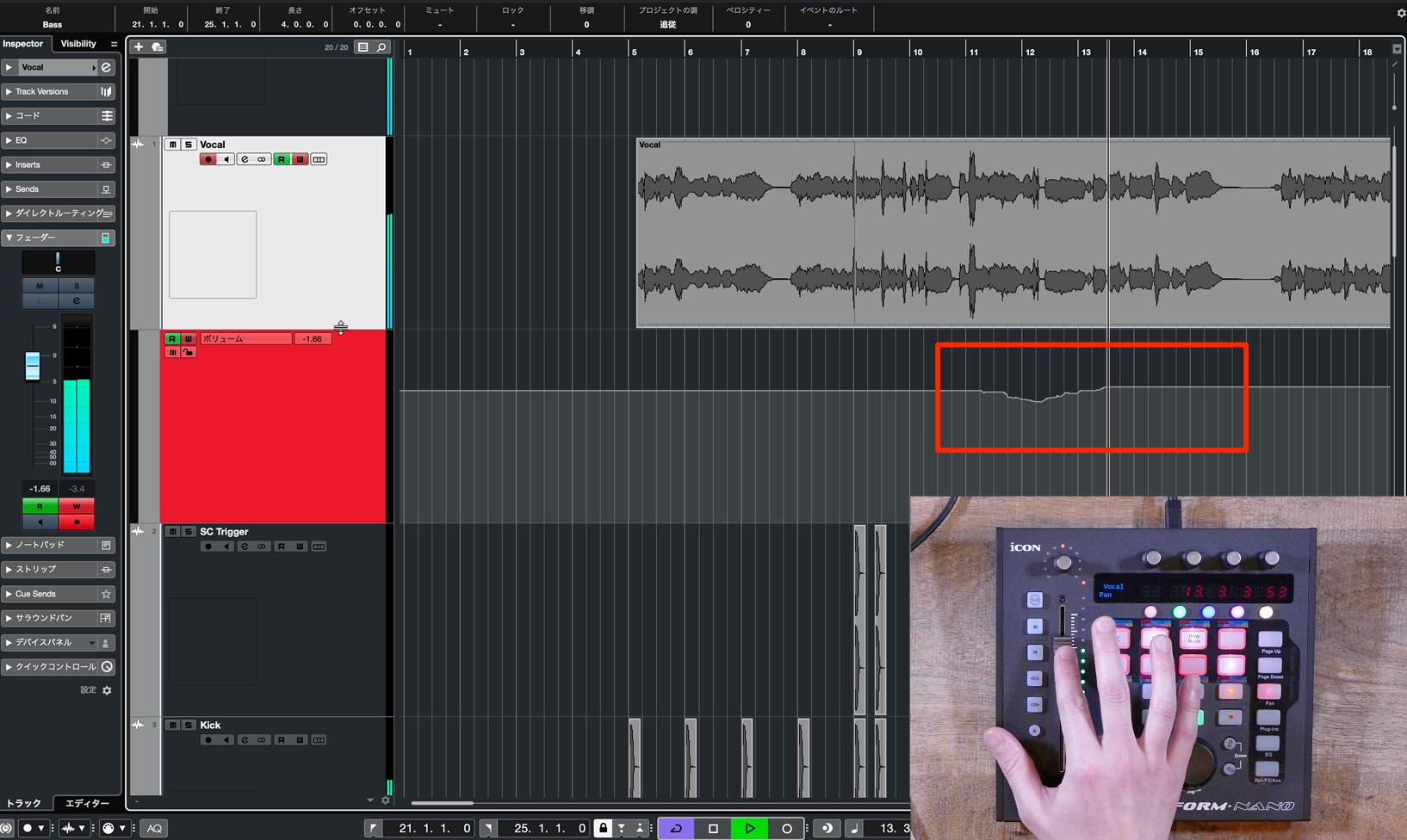Switch to the エディター tab
Viewport: 1407px width, 840px height.
click(87, 803)
